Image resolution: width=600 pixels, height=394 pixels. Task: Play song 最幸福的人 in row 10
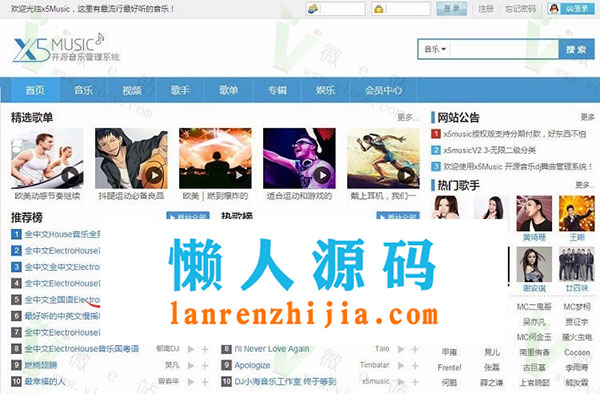191,382
